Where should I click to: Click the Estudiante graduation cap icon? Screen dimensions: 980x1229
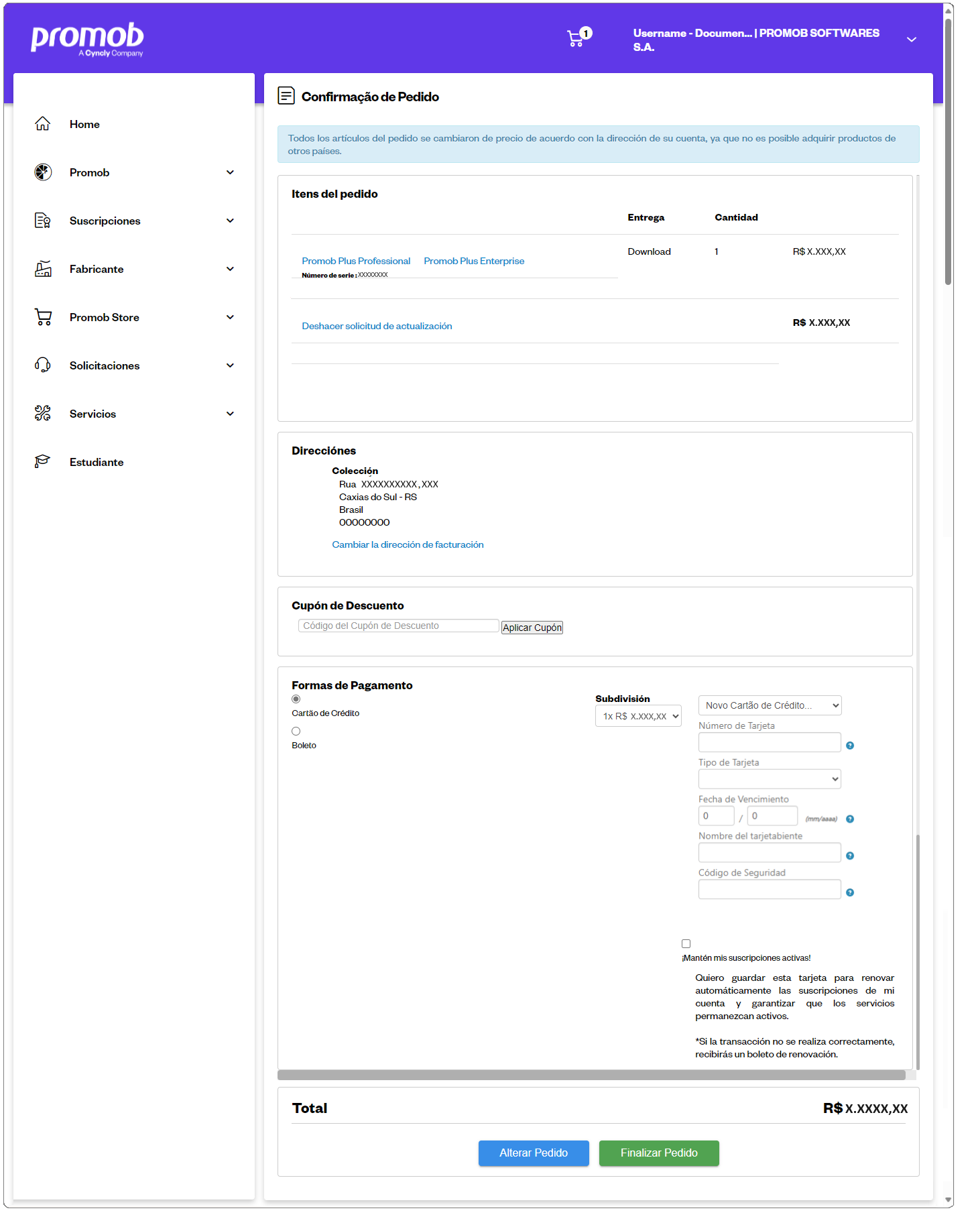click(43, 462)
